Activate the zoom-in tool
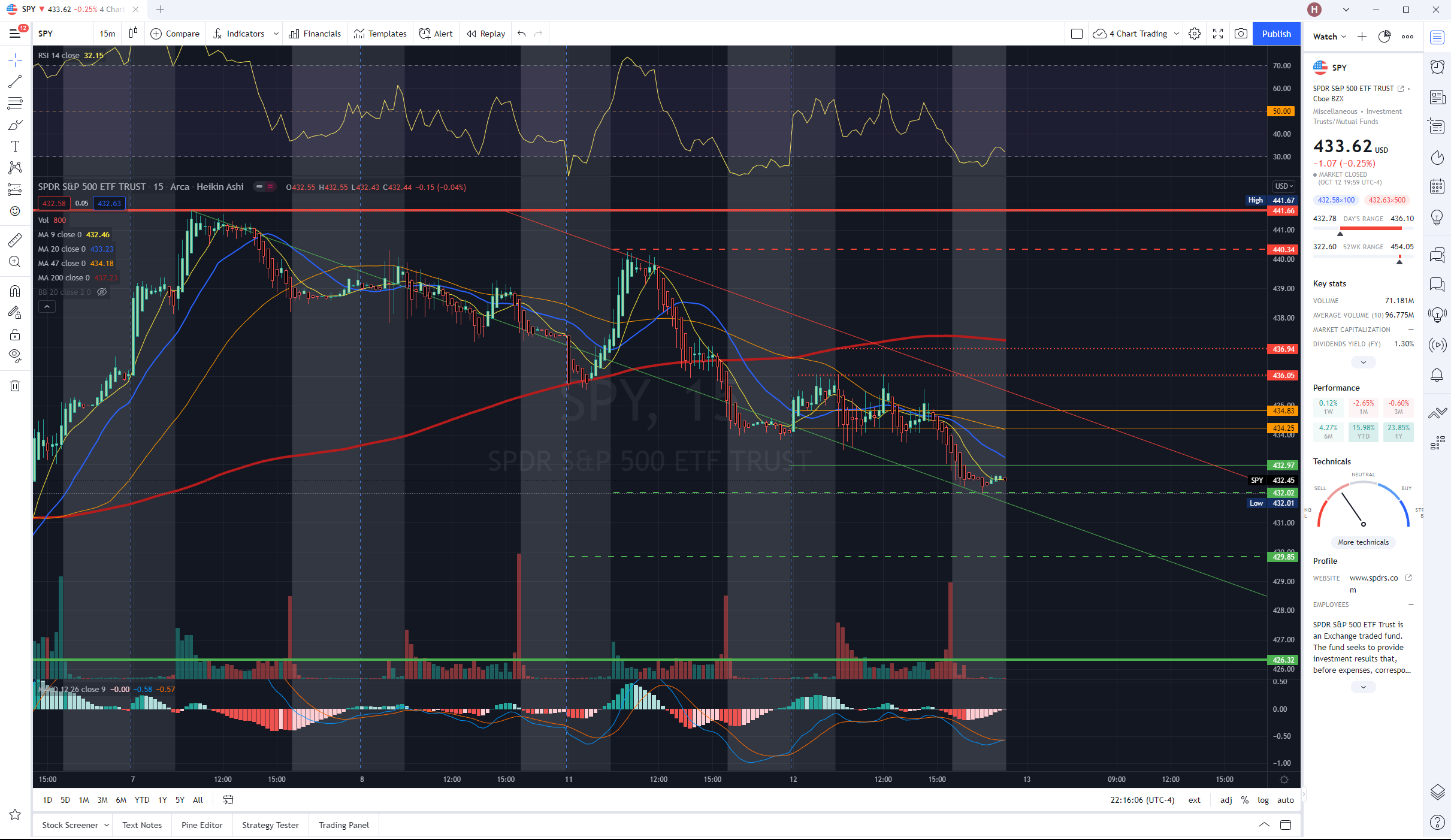Screen dimensions: 1451x840 pos(15,262)
